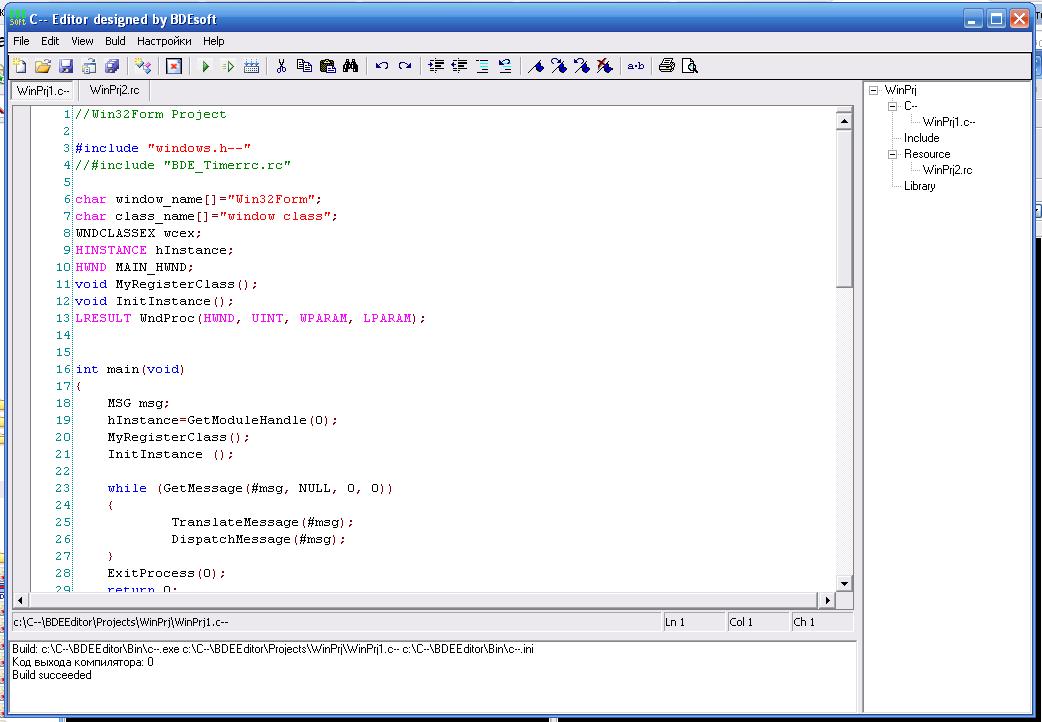Switch to the WinPrj2.rc tab
The image size is (1042, 722).
(x=114, y=90)
